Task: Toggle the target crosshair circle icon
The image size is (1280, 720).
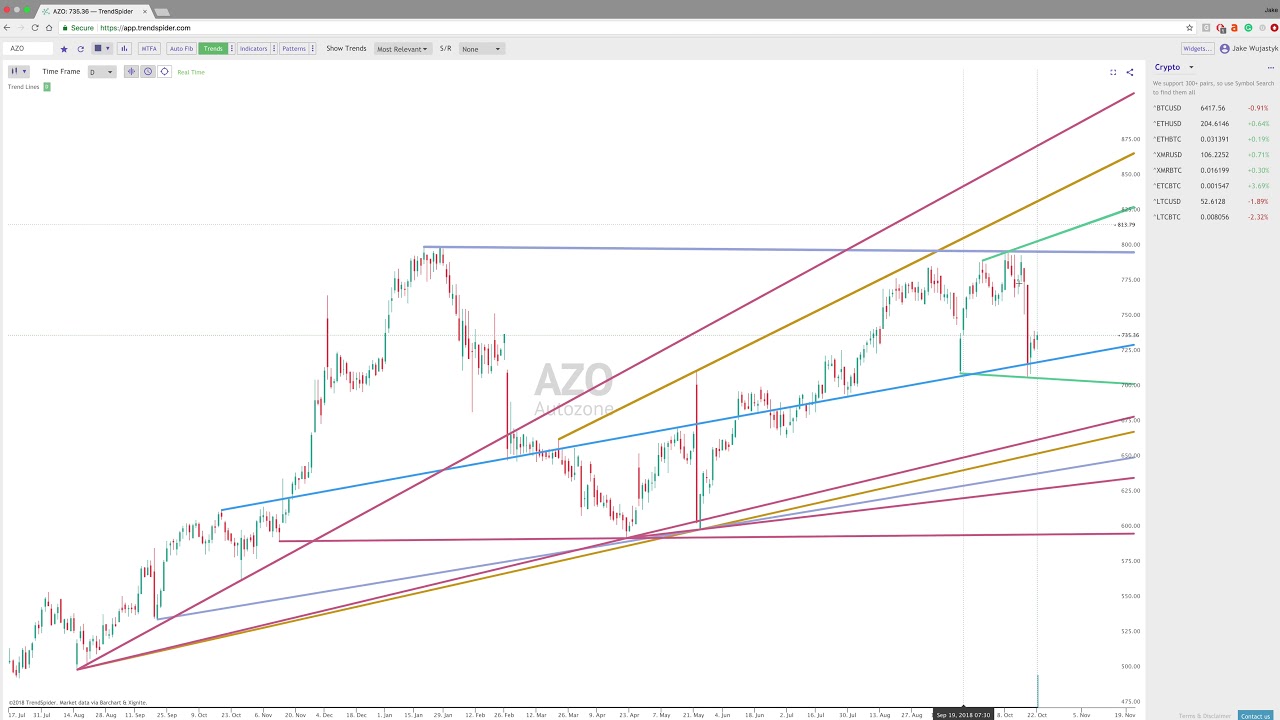Action: (165, 71)
